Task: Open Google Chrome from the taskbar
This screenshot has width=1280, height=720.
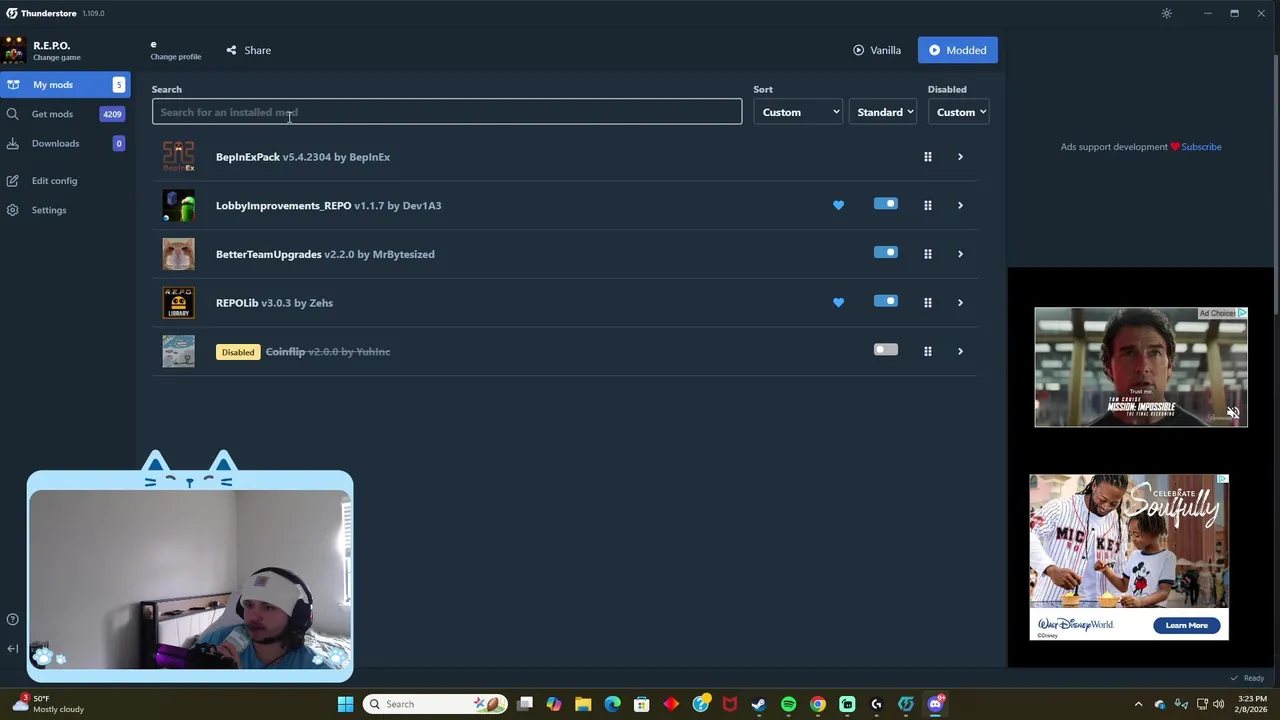Action: [818, 704]
